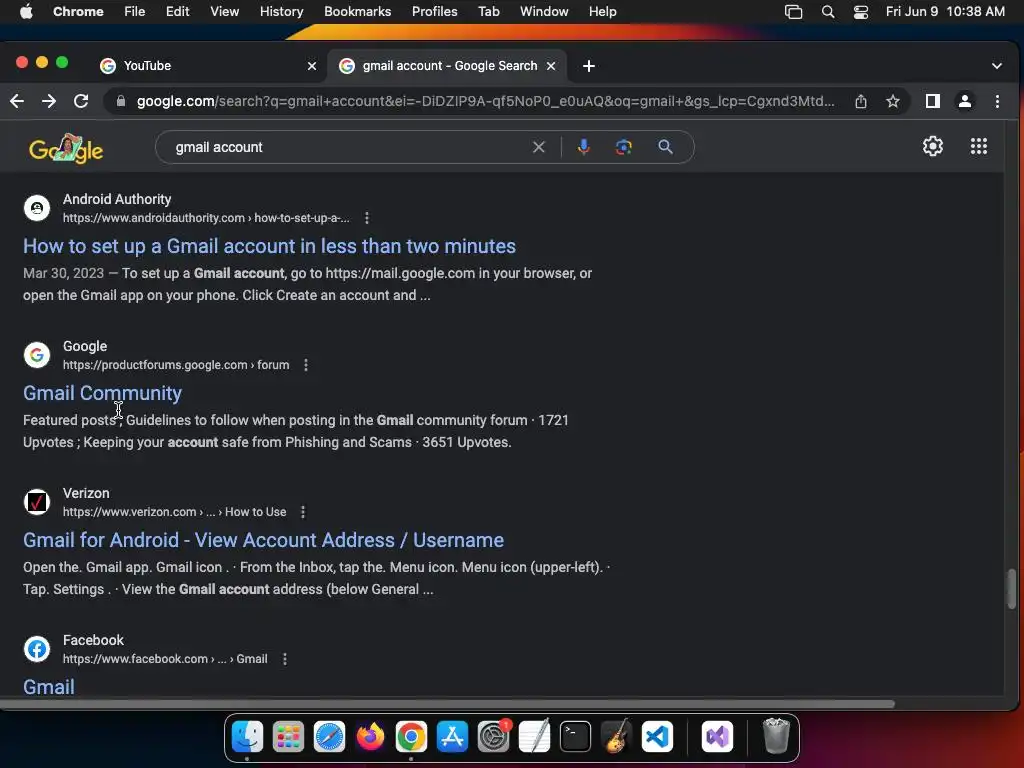Click the Google doodle logo
The width and height of the screenshot is (1024, 768).
pyautogui.click(x=66, y=148)
